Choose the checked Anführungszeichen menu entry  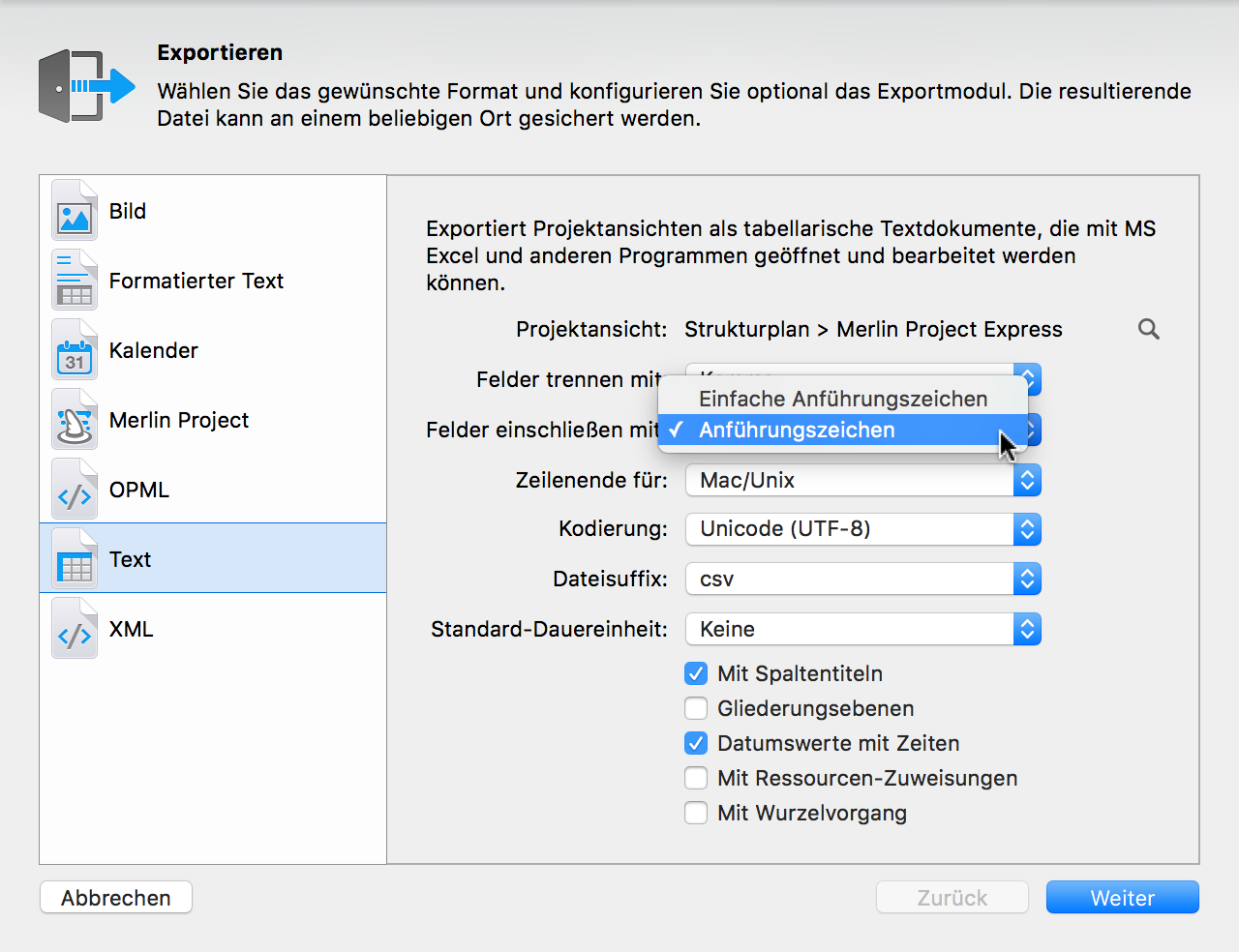[x=843, y=430]
